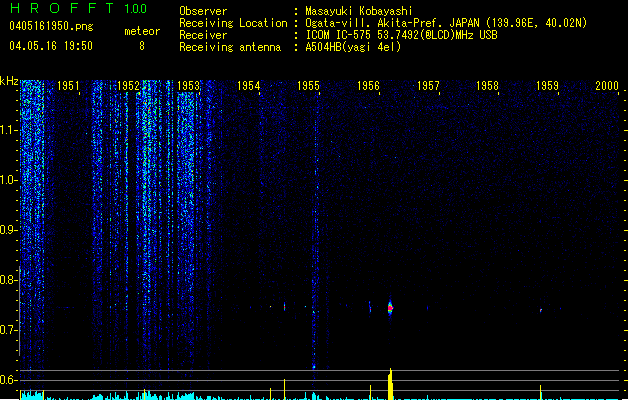This screenshot has height=400, width=629.
Task: Click the 1957 time axis label
Action: coord(428,86)
